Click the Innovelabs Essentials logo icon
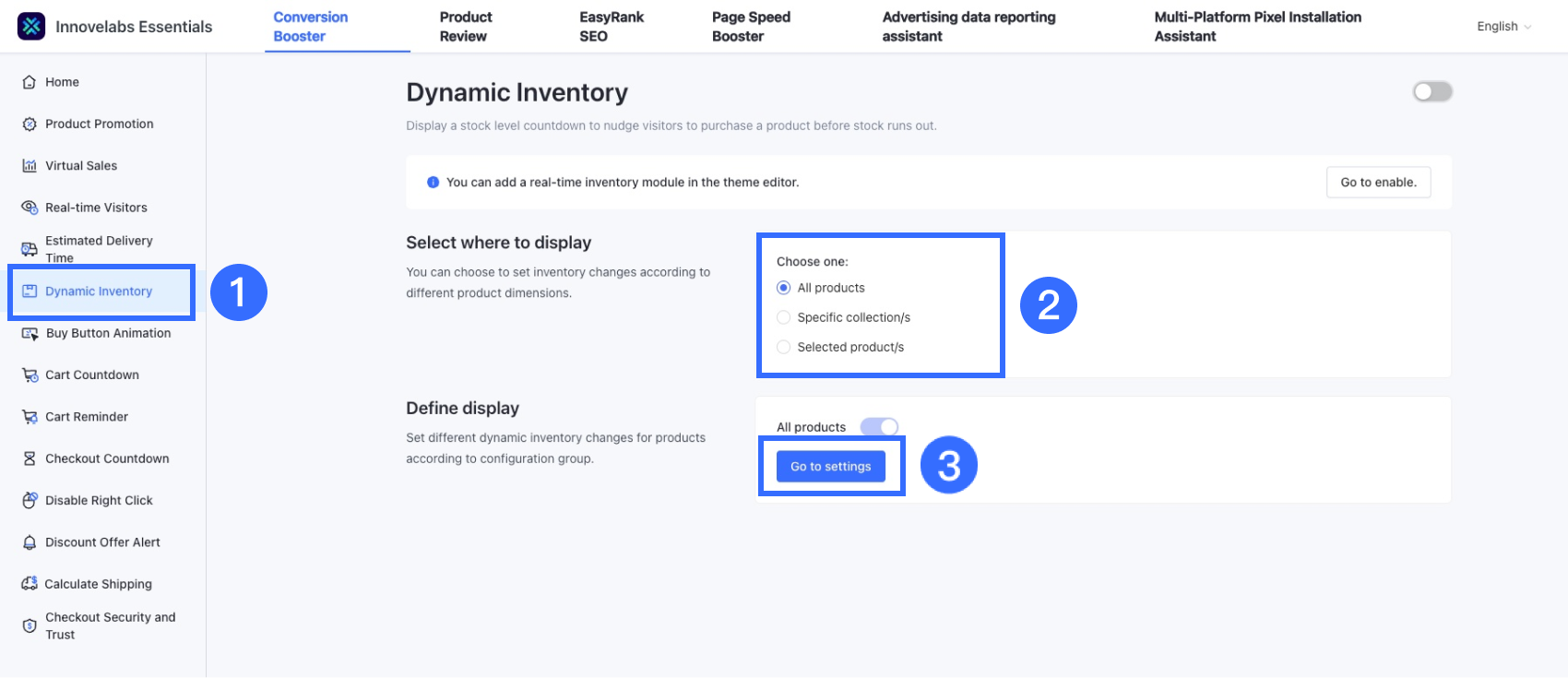Viewport: 1568px width, 678px height. coord(31,27)
